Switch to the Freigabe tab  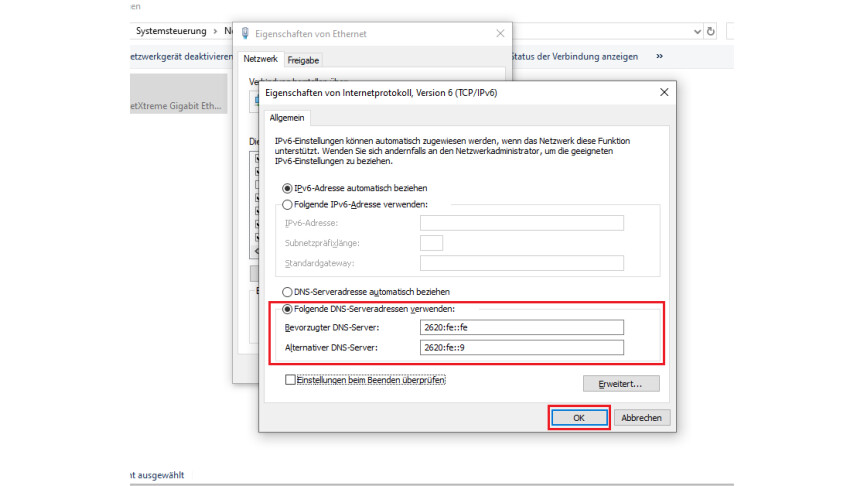(x=303, y=60)
